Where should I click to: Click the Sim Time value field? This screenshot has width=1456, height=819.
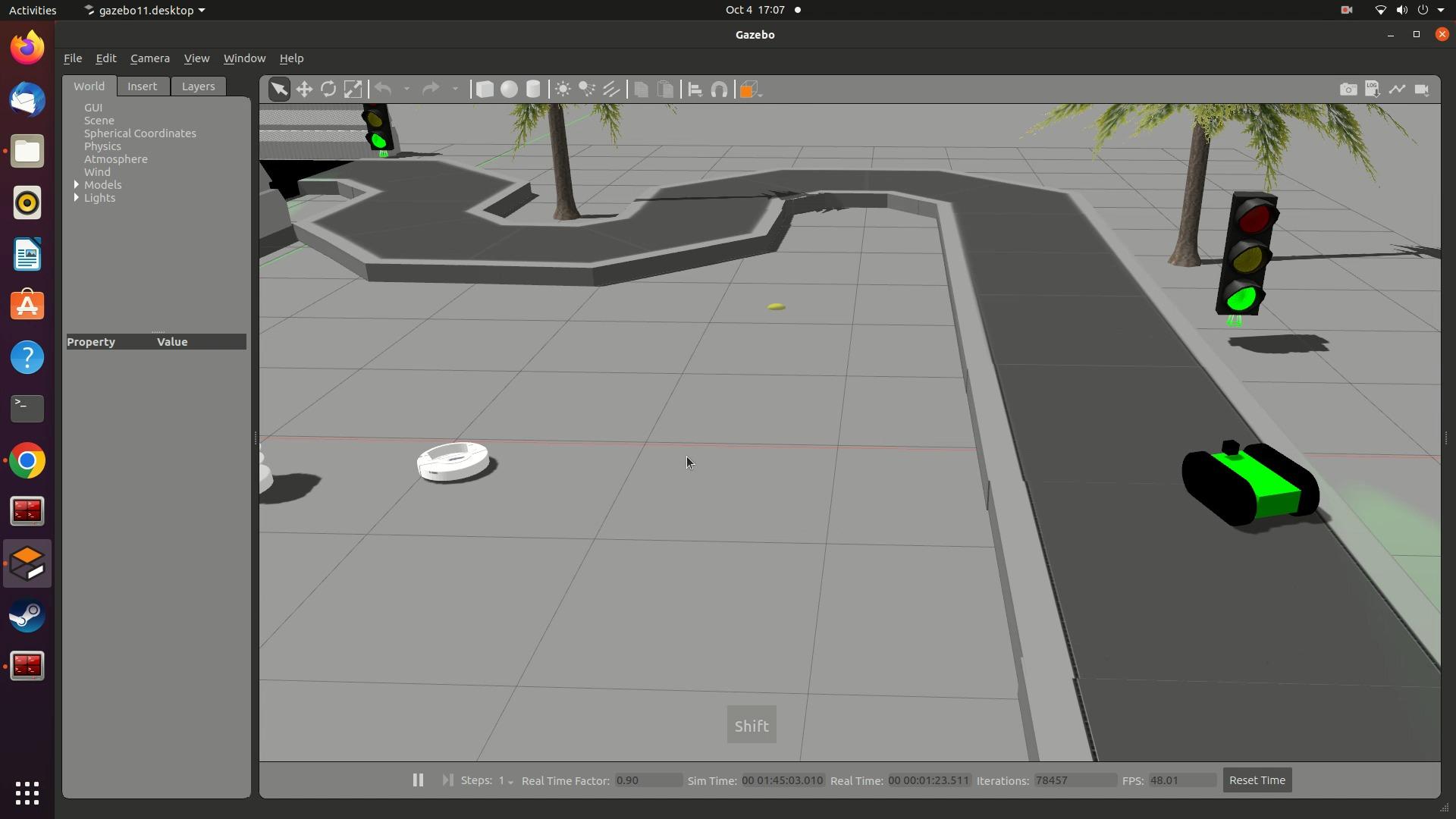tap(783, 780)
